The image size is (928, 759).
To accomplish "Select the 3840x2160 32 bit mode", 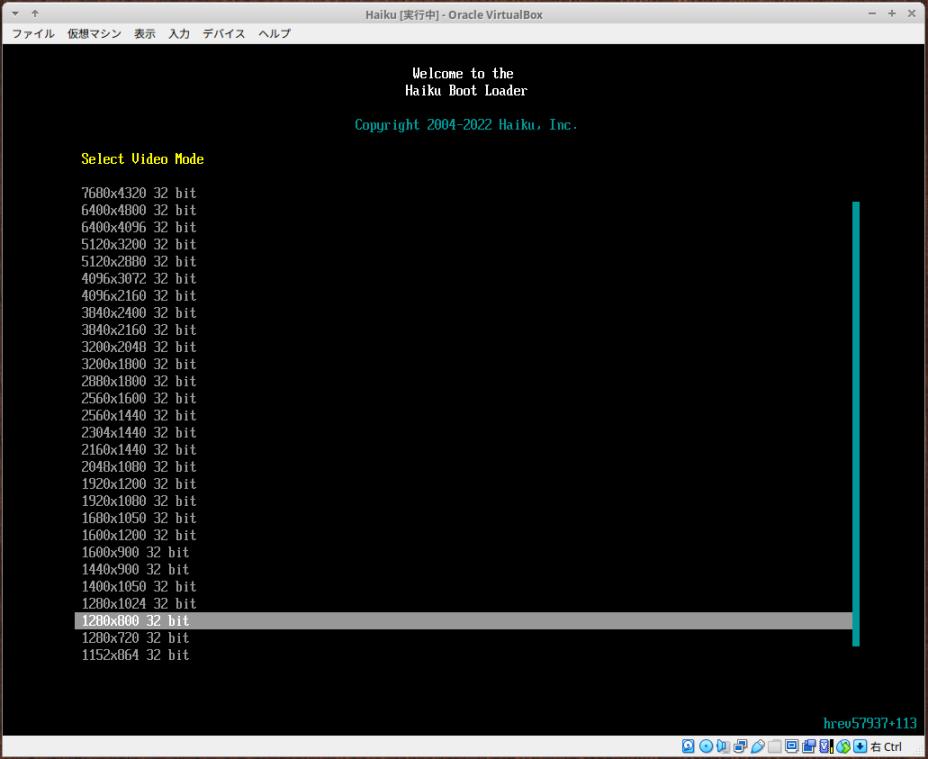I will tap(138, 330).
